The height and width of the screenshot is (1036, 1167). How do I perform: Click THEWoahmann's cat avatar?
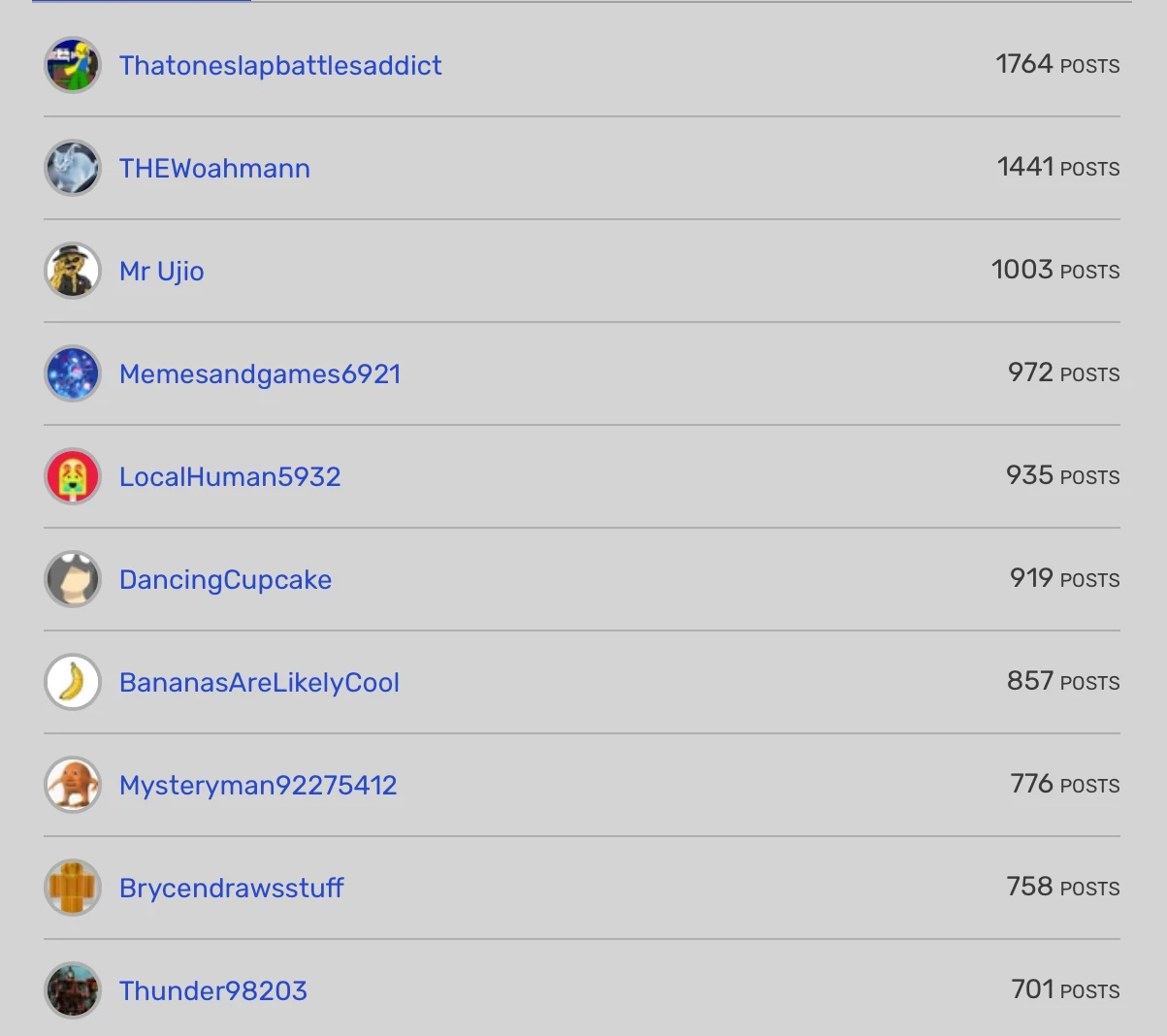[x=72, y=167]
